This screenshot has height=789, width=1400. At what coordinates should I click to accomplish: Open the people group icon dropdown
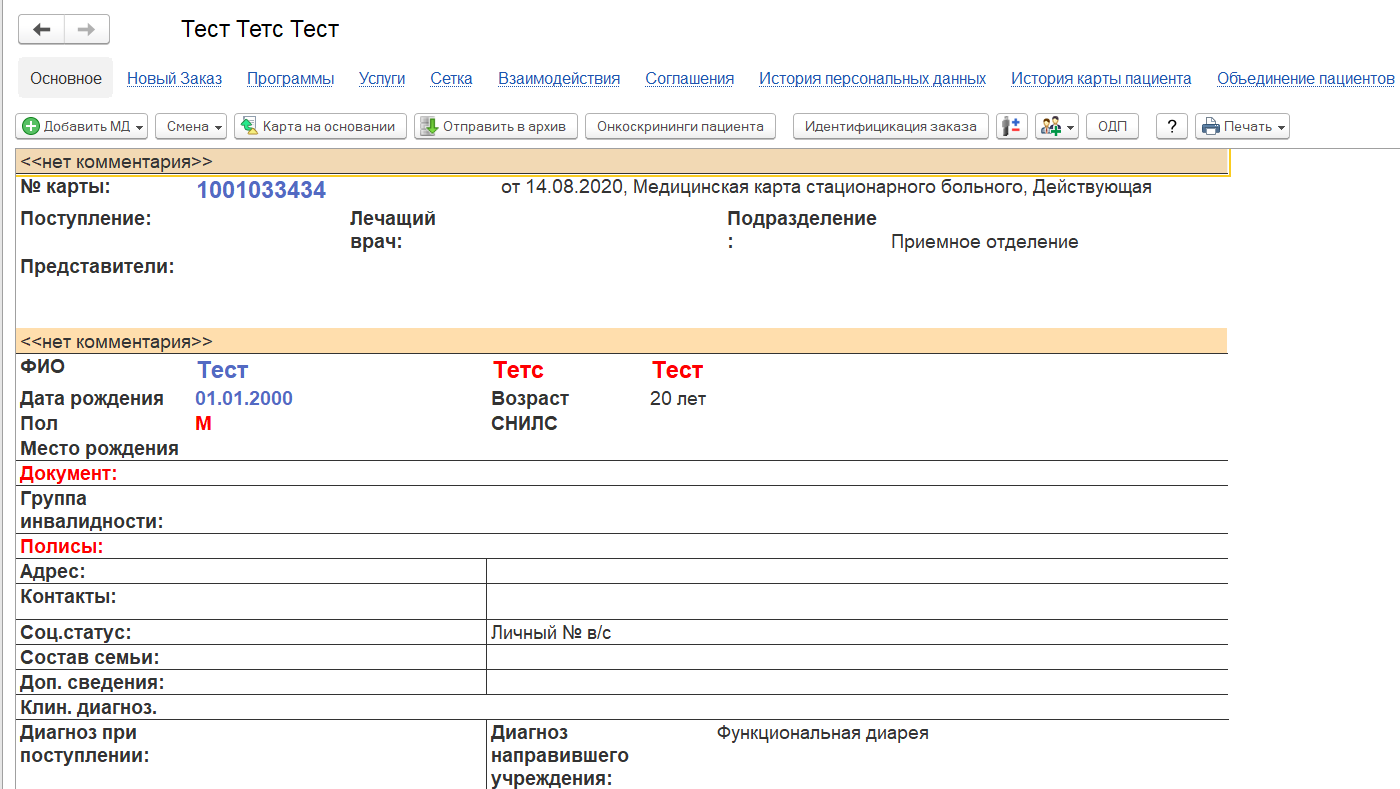click(x=1057, y=126)
